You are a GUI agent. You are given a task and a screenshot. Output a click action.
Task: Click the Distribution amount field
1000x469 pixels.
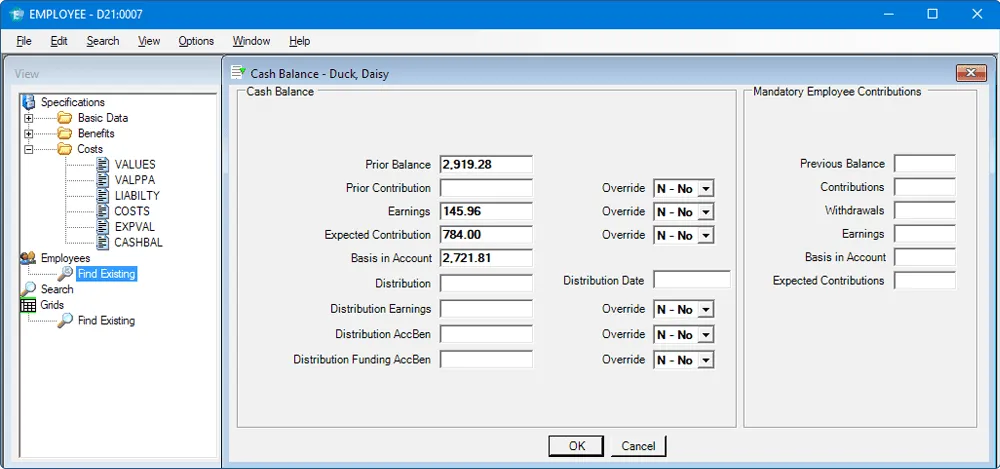(486, 283)
